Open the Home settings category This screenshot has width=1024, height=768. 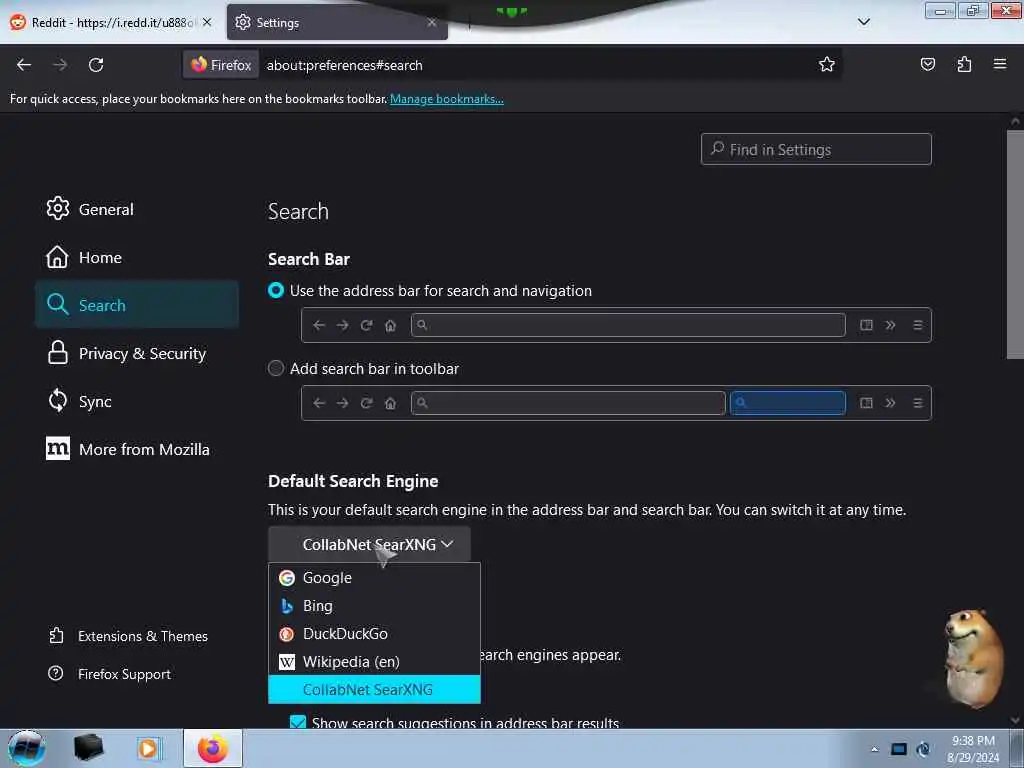[x=137, y=257]
